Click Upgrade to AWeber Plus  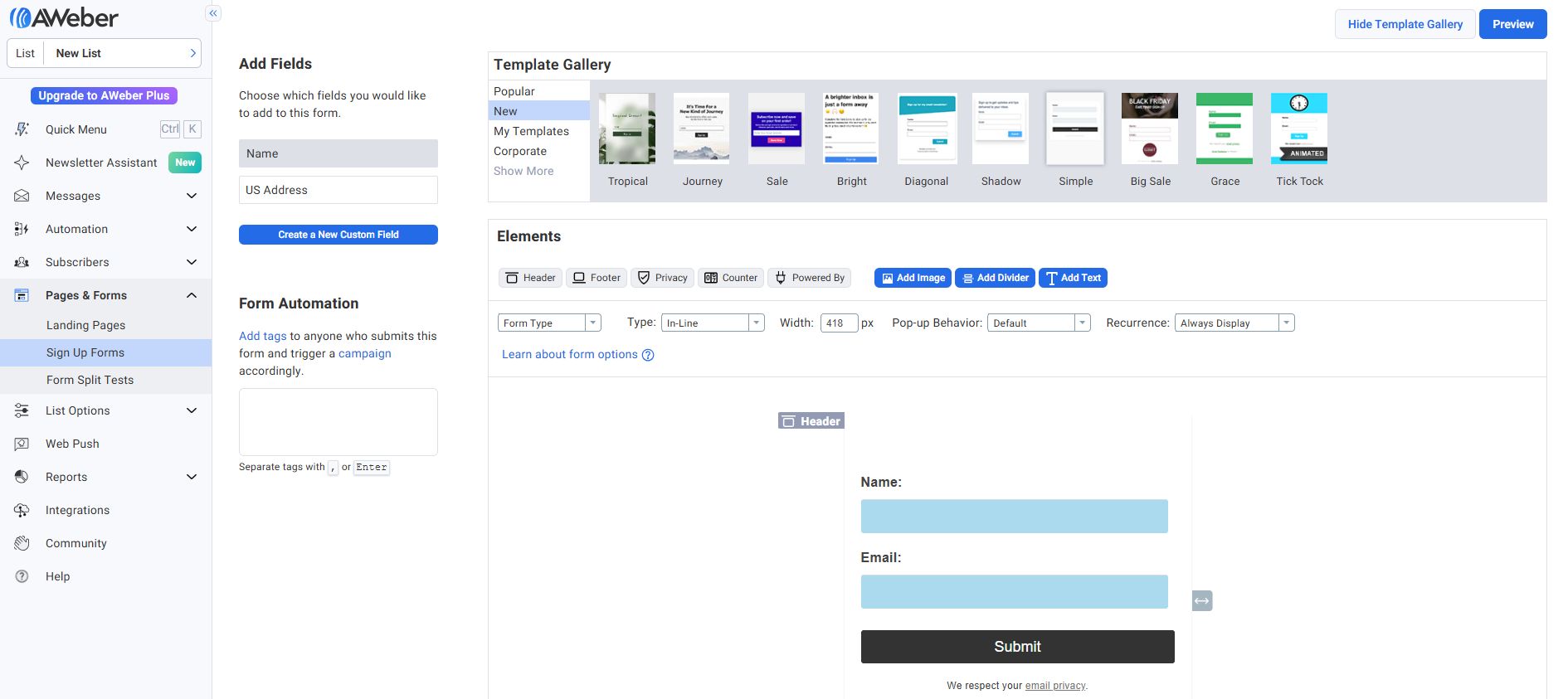[x=104, y=95]
